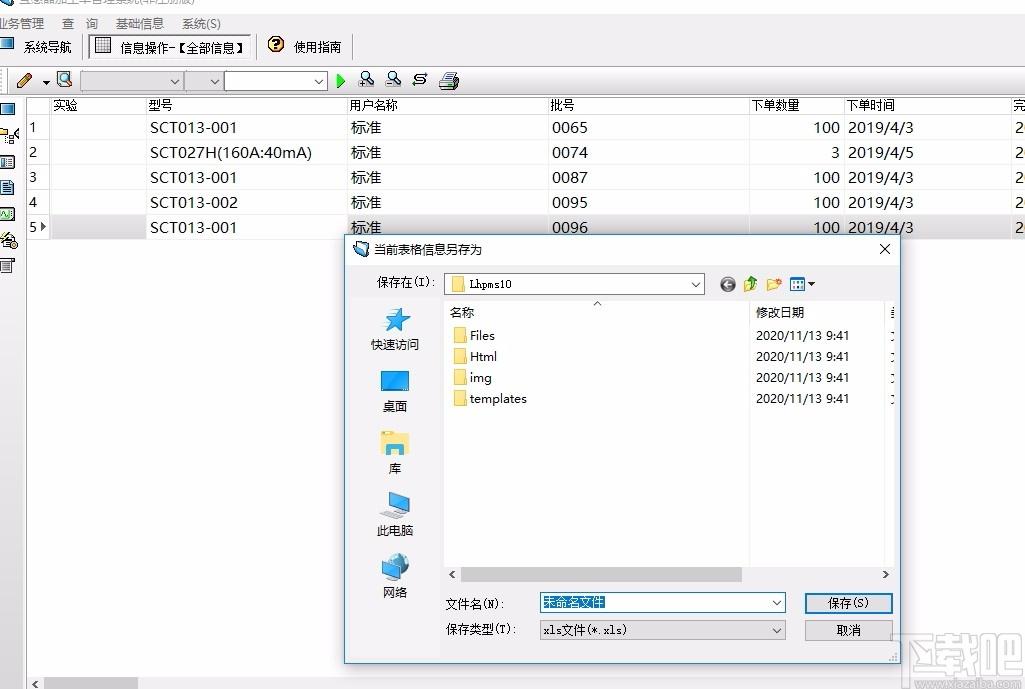Screen dimensions: 1025x689
Task: Open the printer icon in toolbar
Action: tap(448, 80)
